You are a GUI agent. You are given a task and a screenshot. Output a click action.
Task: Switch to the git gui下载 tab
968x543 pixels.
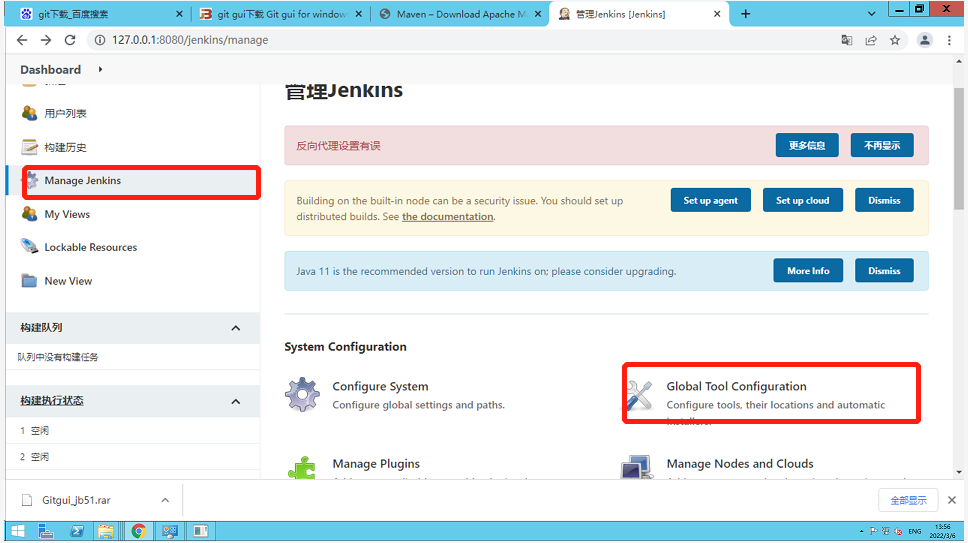[281, 14]
